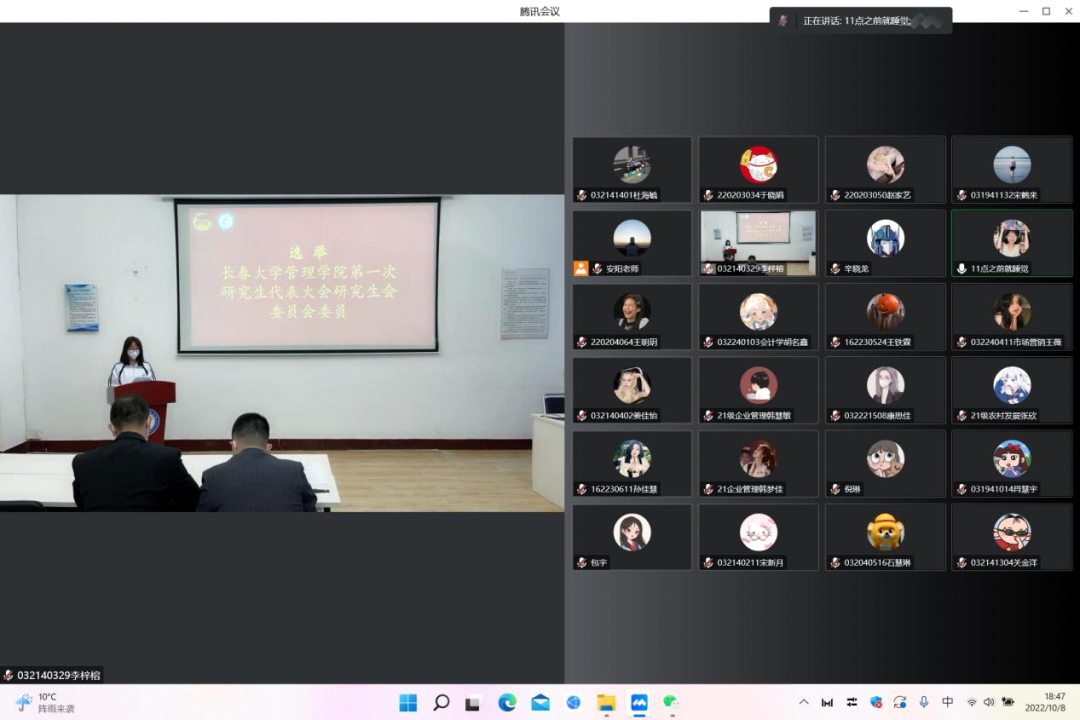Click the muted mic icon for 031941132

click(962, 195)
